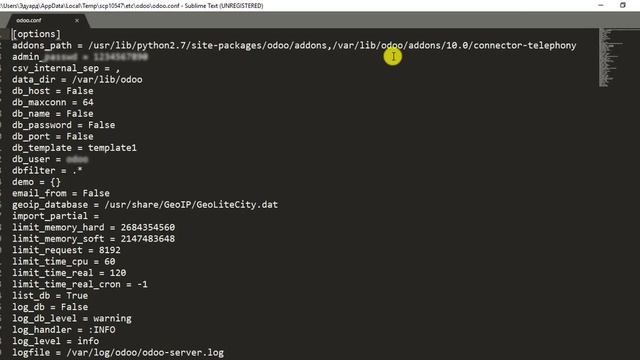Click the addons_path key text
Image resolution: width=640 pixels, height=360 pixels.
(42, 45)
